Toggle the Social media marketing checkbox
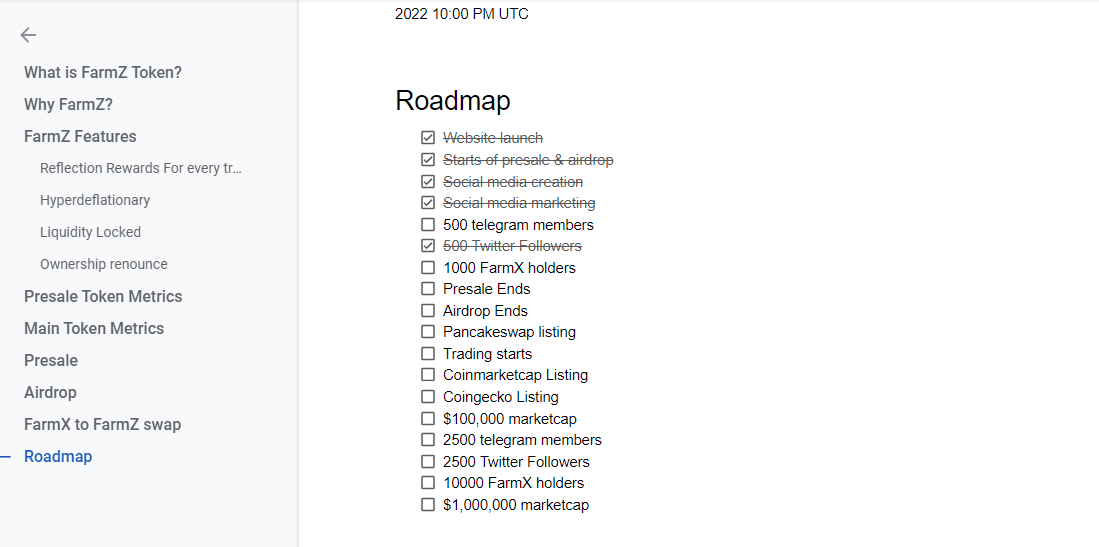1099x547 pixels. click(428, 203)
